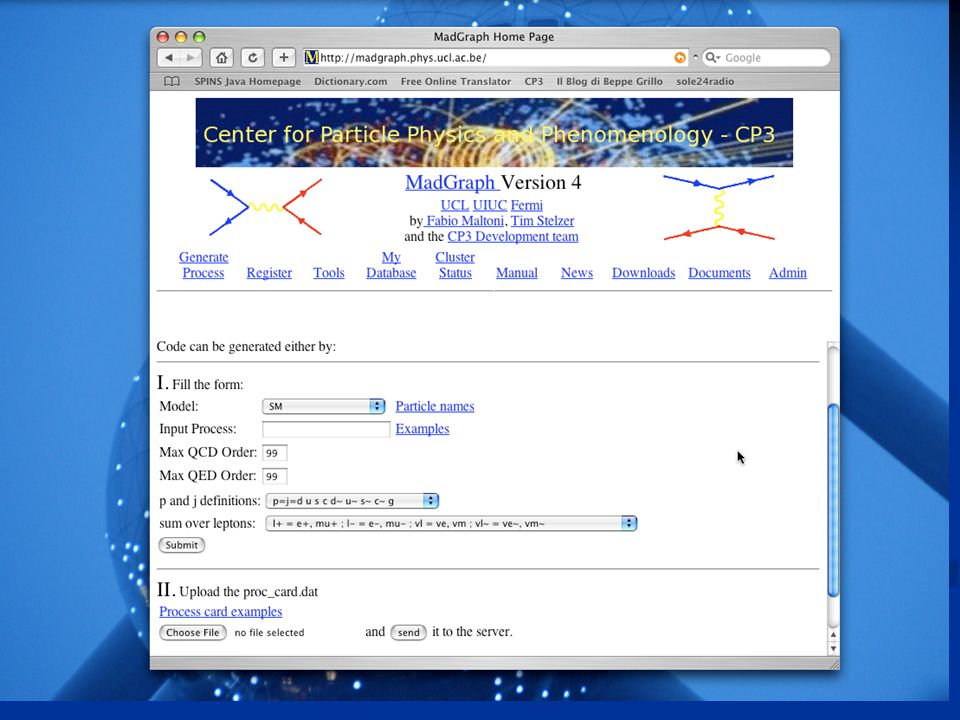Open the bookmarks book icon
This screenshot has height=720, width=960.
click(172, 81)
